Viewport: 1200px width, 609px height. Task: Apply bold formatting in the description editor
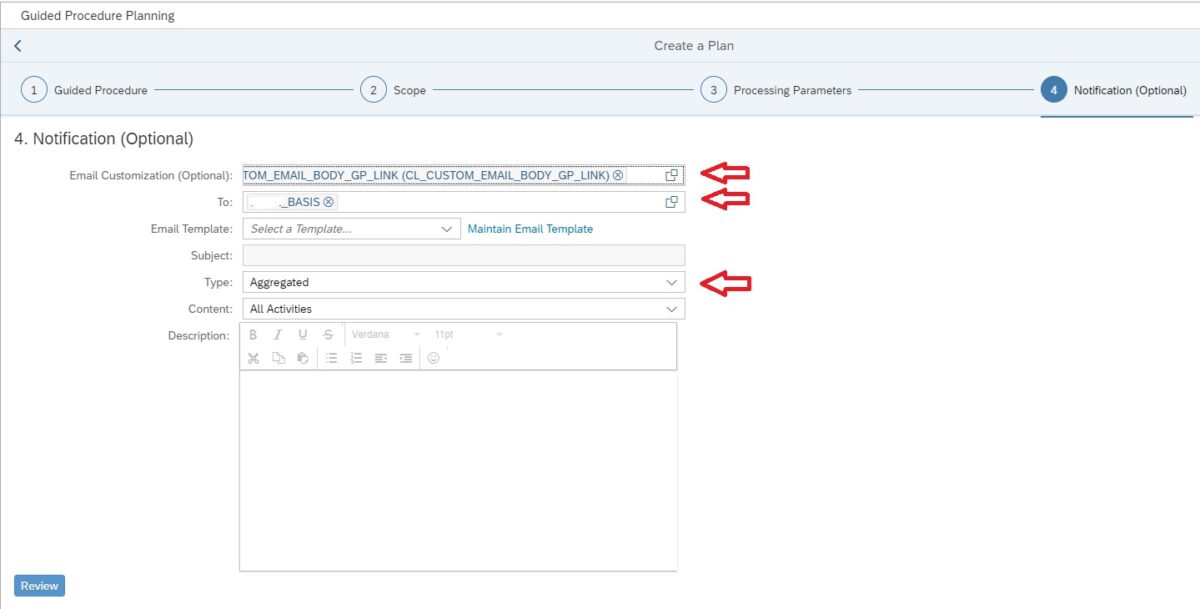click(x=253, y=334)
